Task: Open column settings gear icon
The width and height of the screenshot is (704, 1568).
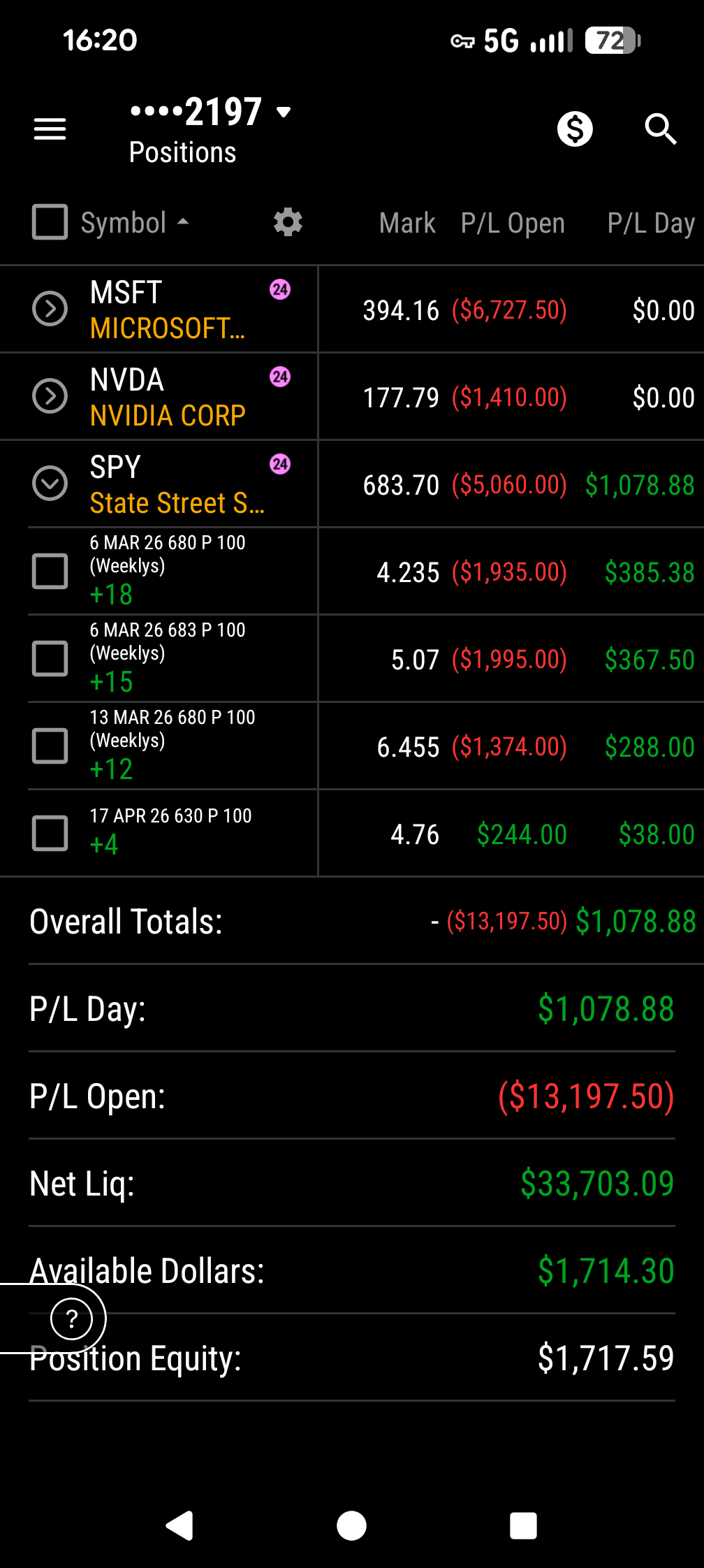Action: [288, 222]
